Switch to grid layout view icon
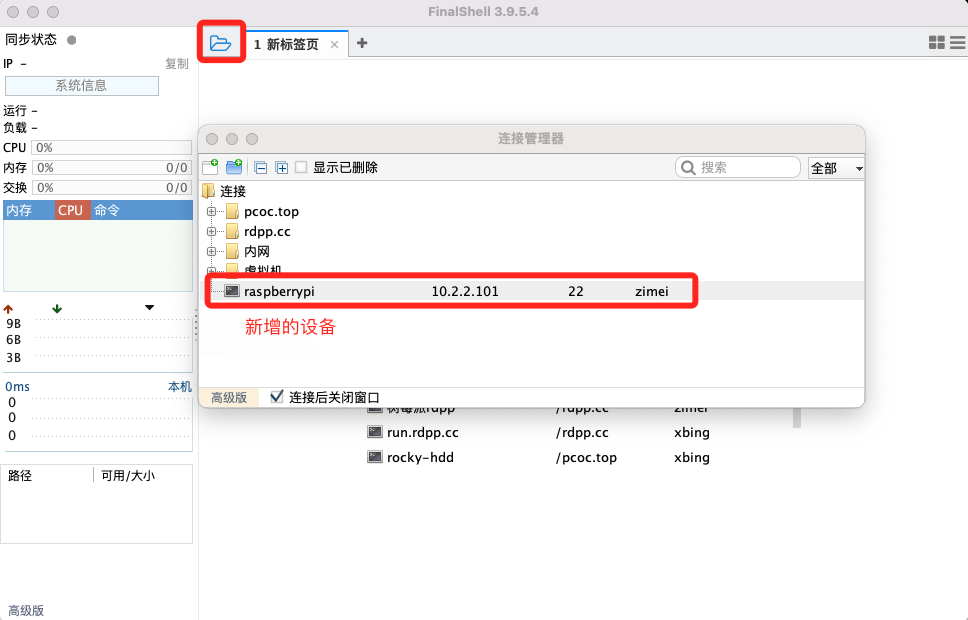Viewport: 968px width, 620px height. coord(936,43)
